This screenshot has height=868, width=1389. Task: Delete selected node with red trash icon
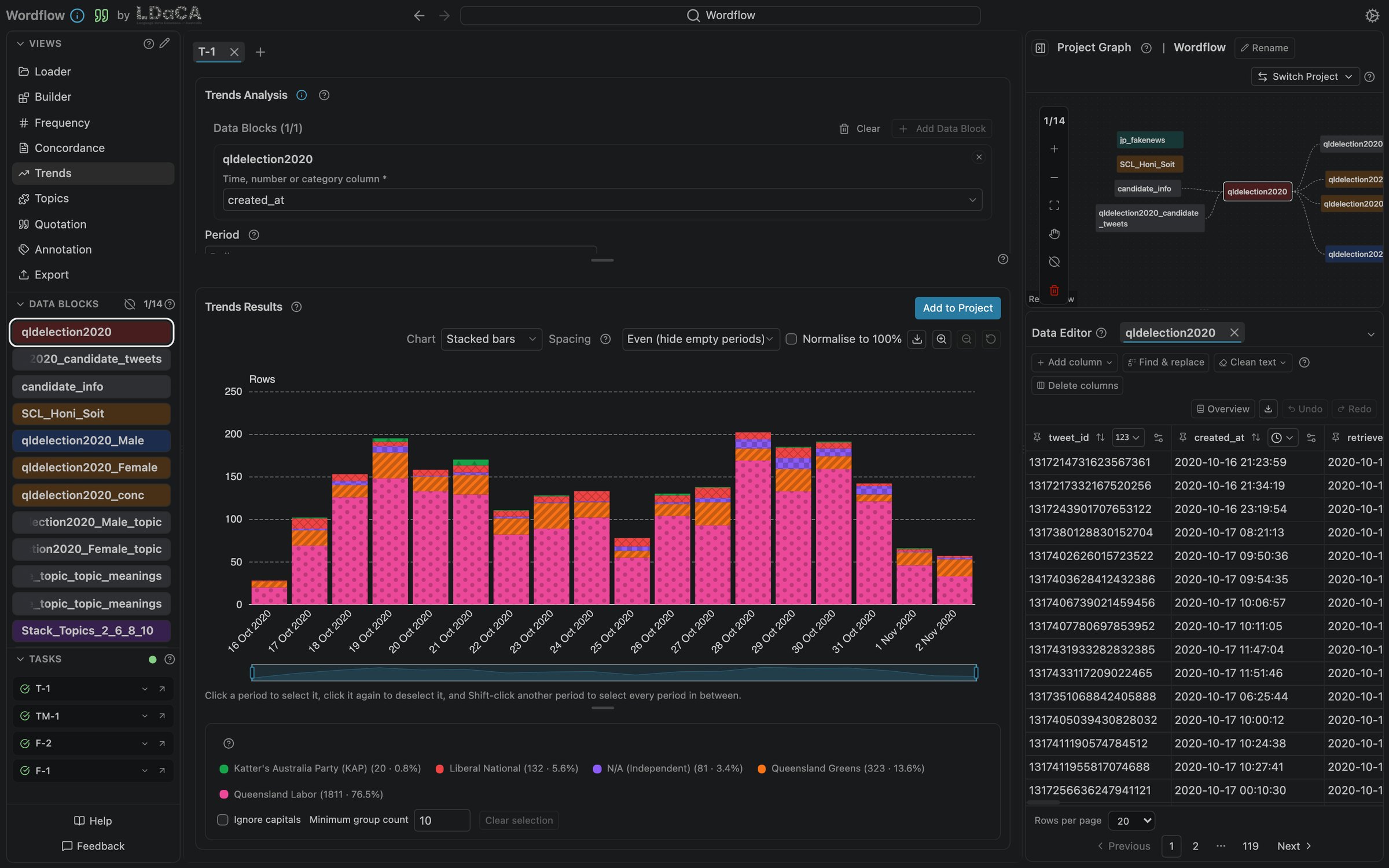pyautogui.click(x=1054, y=290)
